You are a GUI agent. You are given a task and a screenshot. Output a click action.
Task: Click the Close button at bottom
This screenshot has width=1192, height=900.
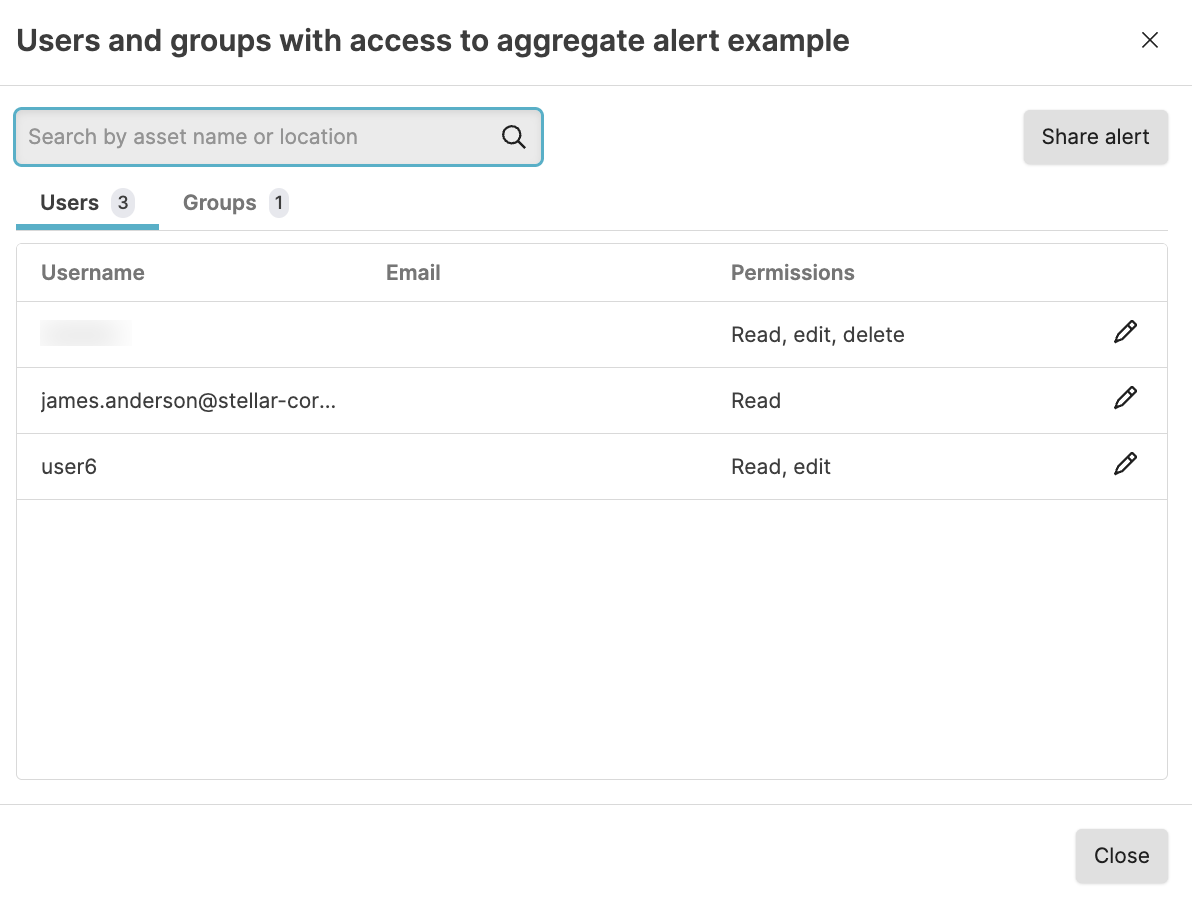point(1121,856)
